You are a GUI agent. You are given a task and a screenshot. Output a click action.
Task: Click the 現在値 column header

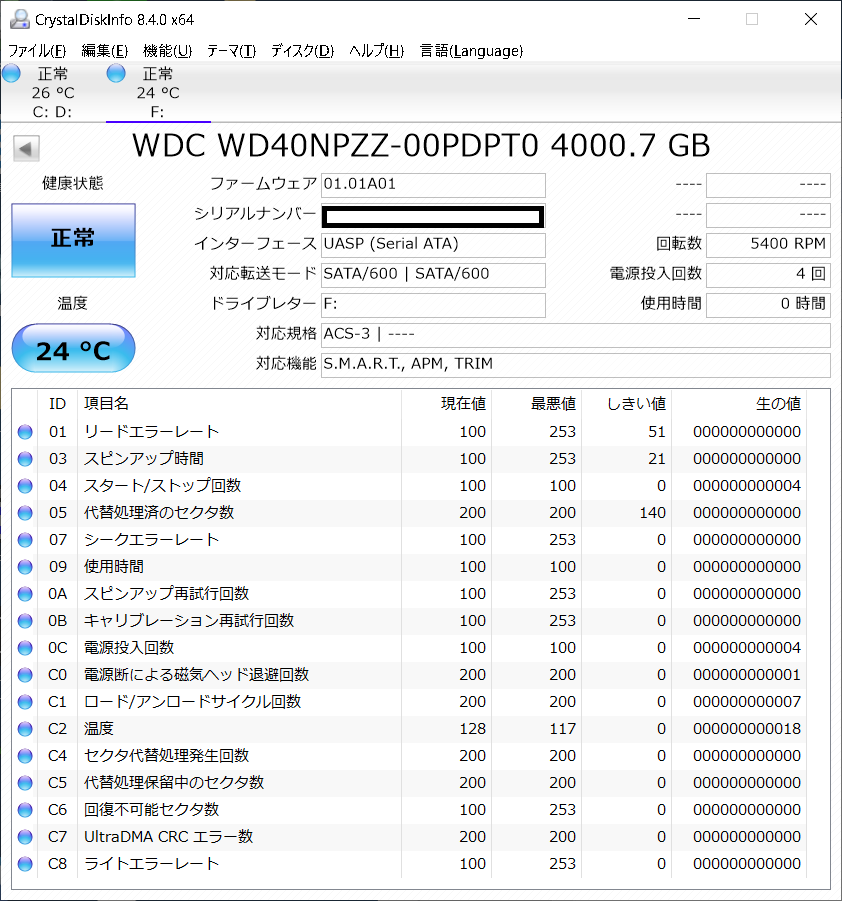point(447,404)
